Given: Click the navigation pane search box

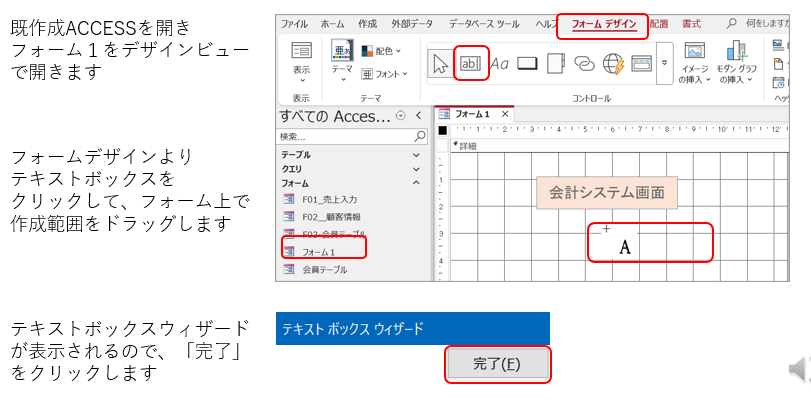Looking at the screenshot, I should pyautogui.click(x=346, y=136).
